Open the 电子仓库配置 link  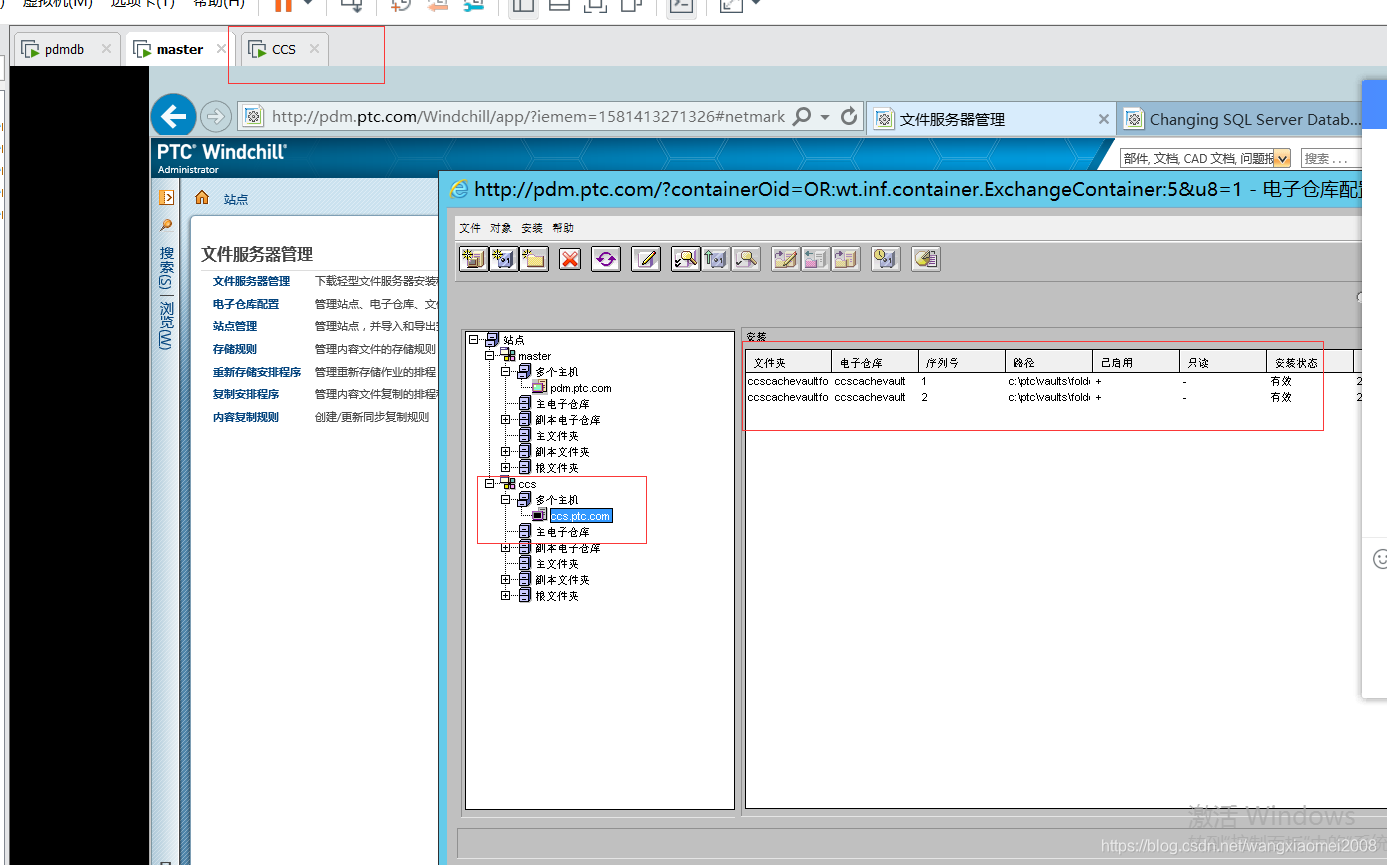point(246,304)
